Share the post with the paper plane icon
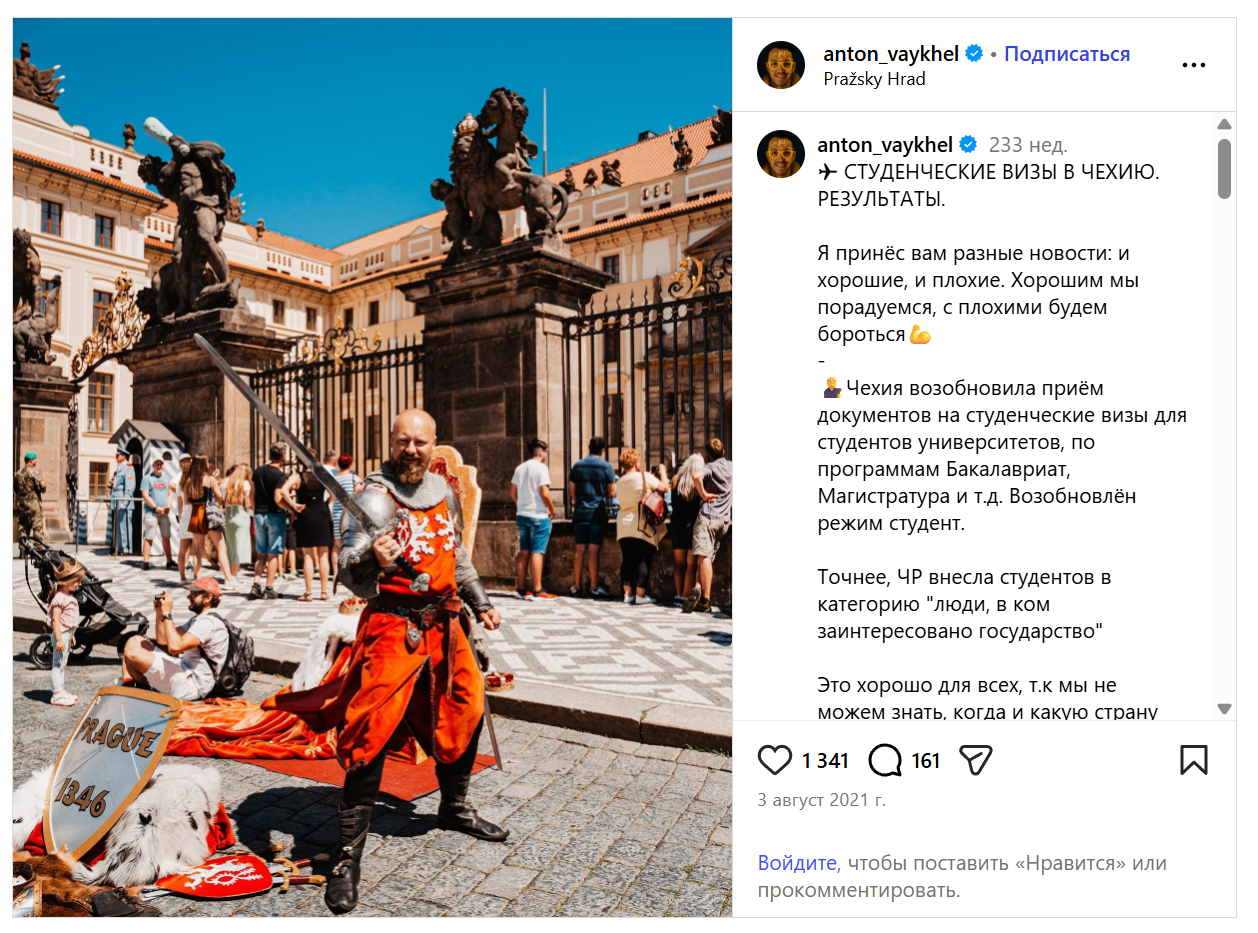 975,761
